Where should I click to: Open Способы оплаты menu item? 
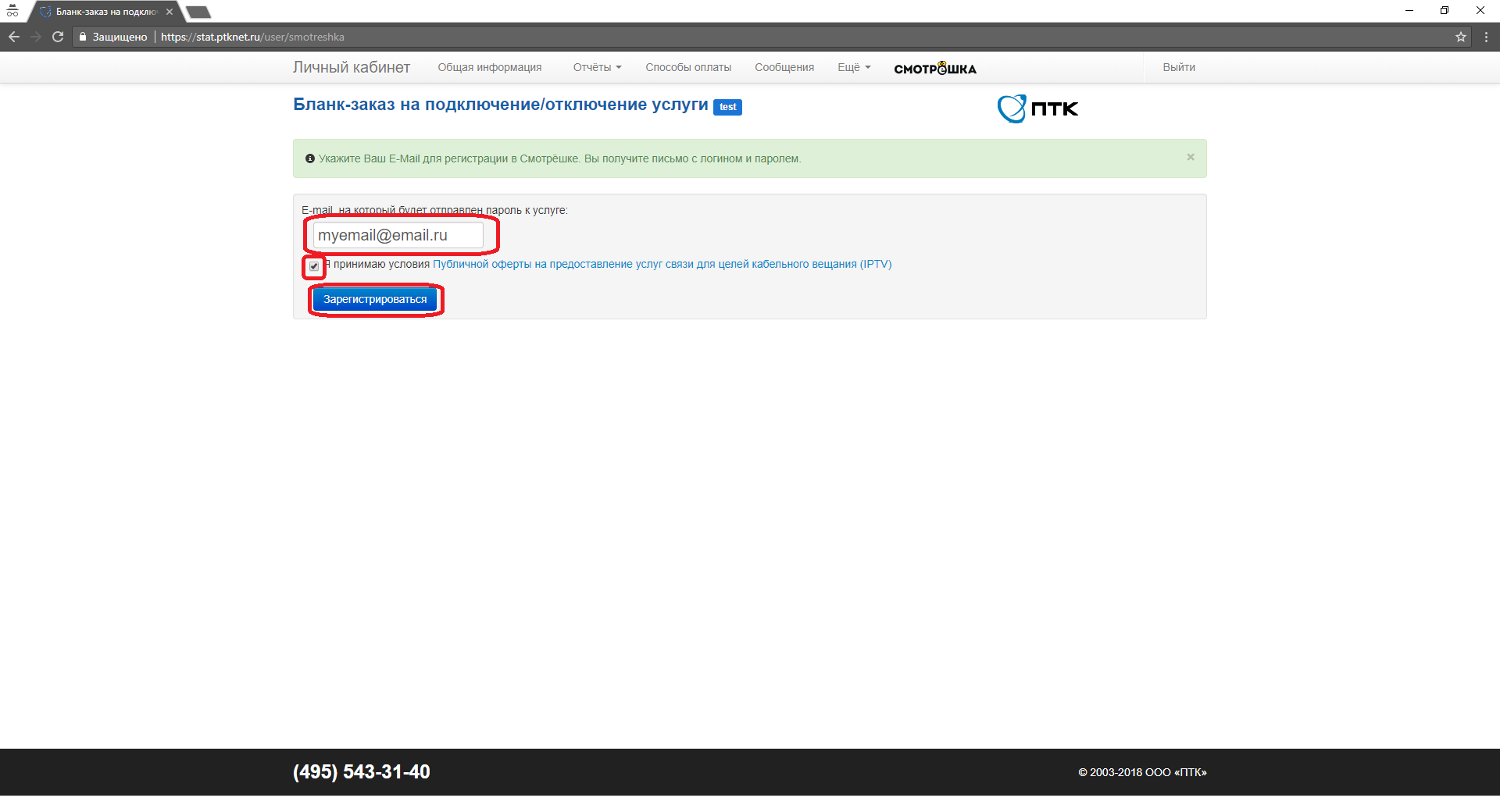pos(688,67)
